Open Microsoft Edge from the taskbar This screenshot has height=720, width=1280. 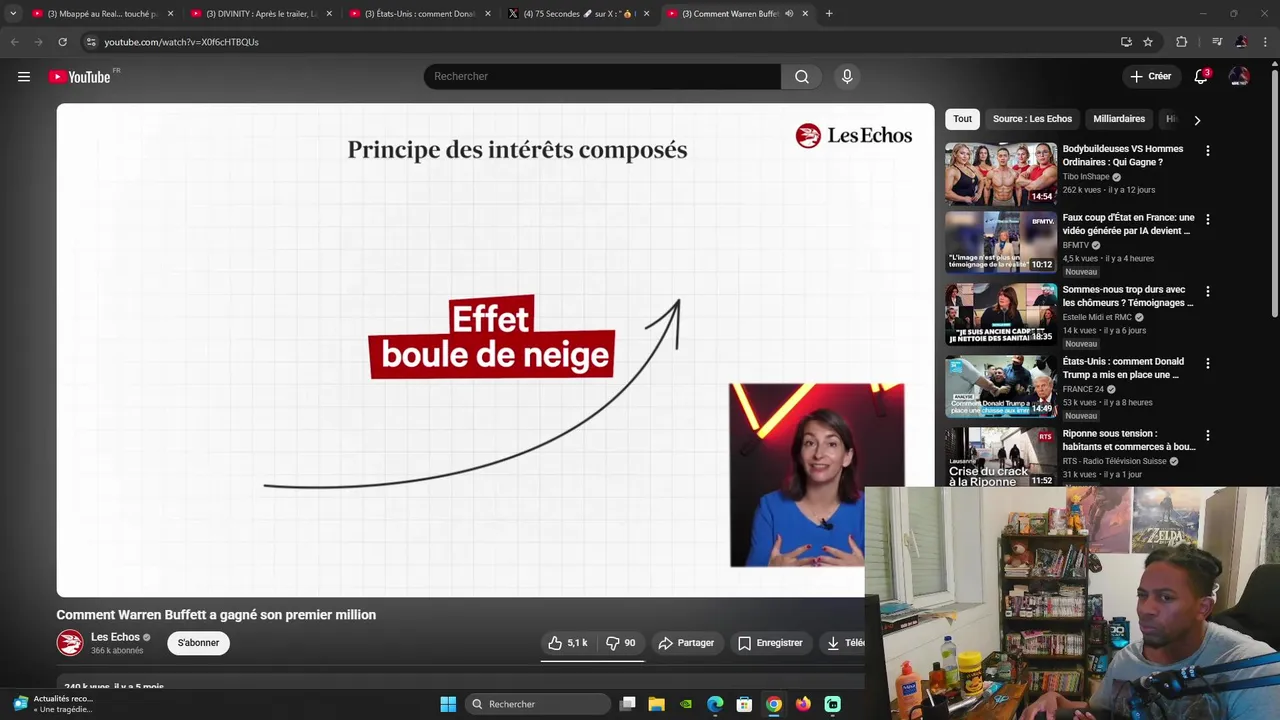click(x=715, y=704)
